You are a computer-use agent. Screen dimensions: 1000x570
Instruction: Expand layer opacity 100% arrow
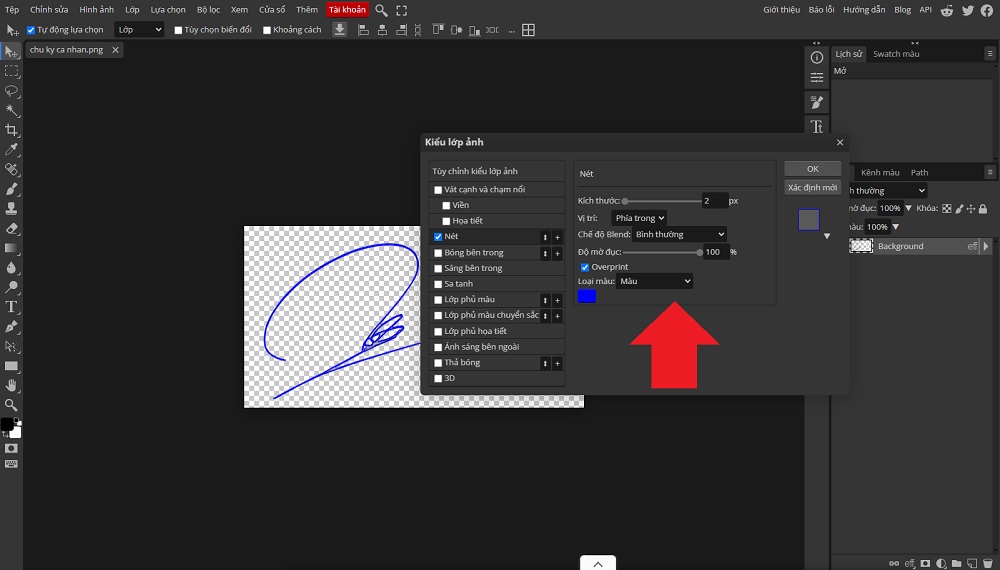908,208
